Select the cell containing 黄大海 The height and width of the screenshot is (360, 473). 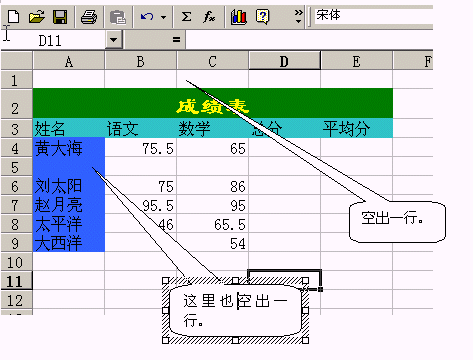[69, 148]
